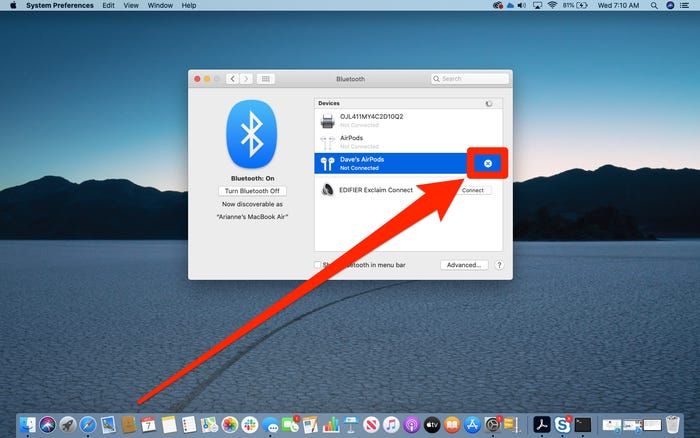
Task: Open App Store from the Dock
Action: 472,425
